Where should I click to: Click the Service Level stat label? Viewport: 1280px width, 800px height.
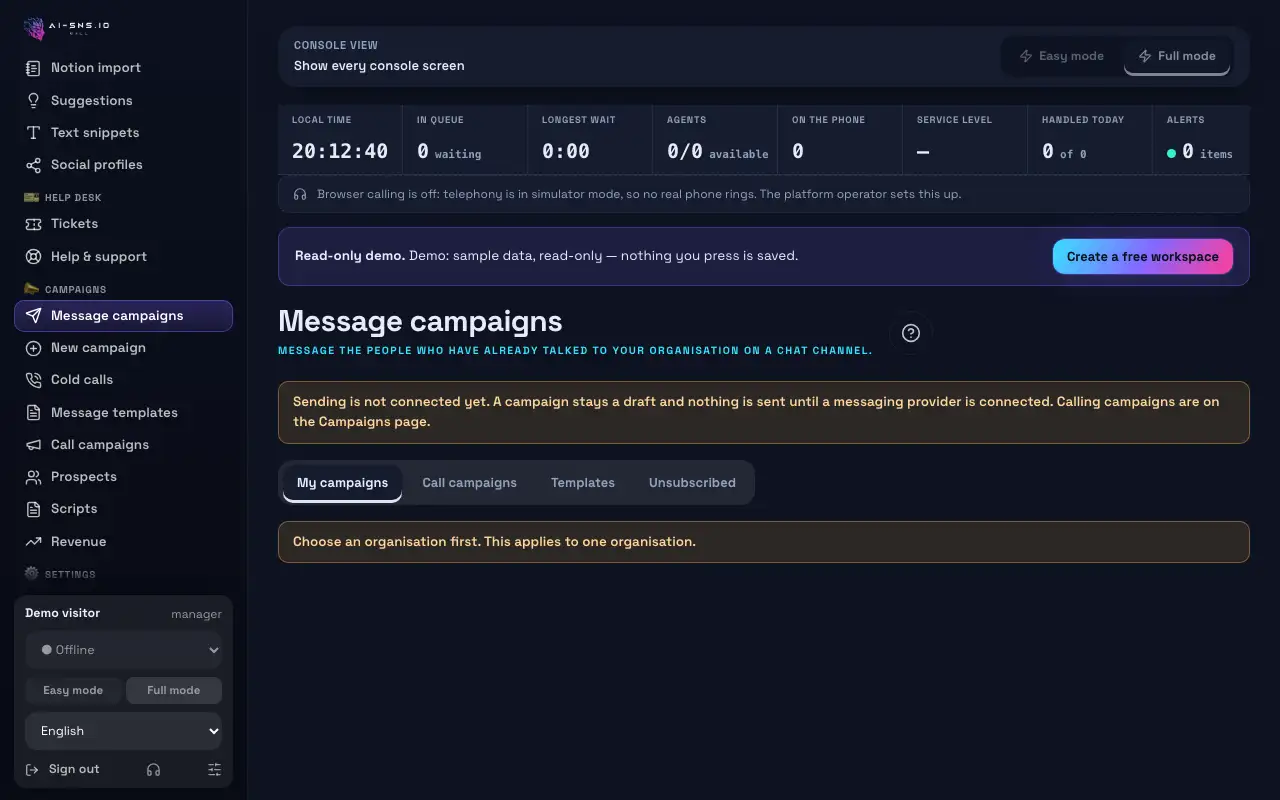[955, 120]
